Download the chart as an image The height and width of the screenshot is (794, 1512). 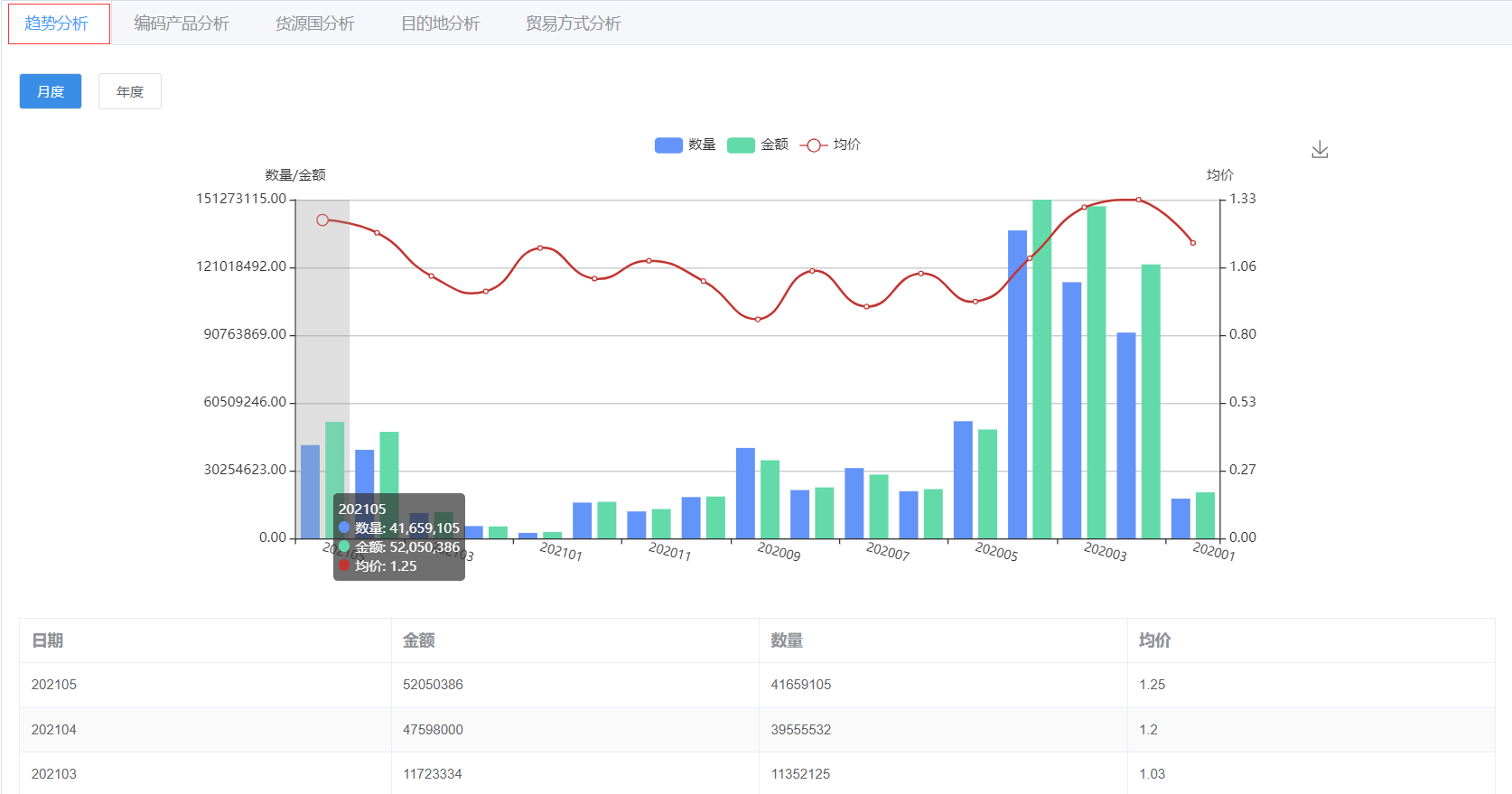1320,149
